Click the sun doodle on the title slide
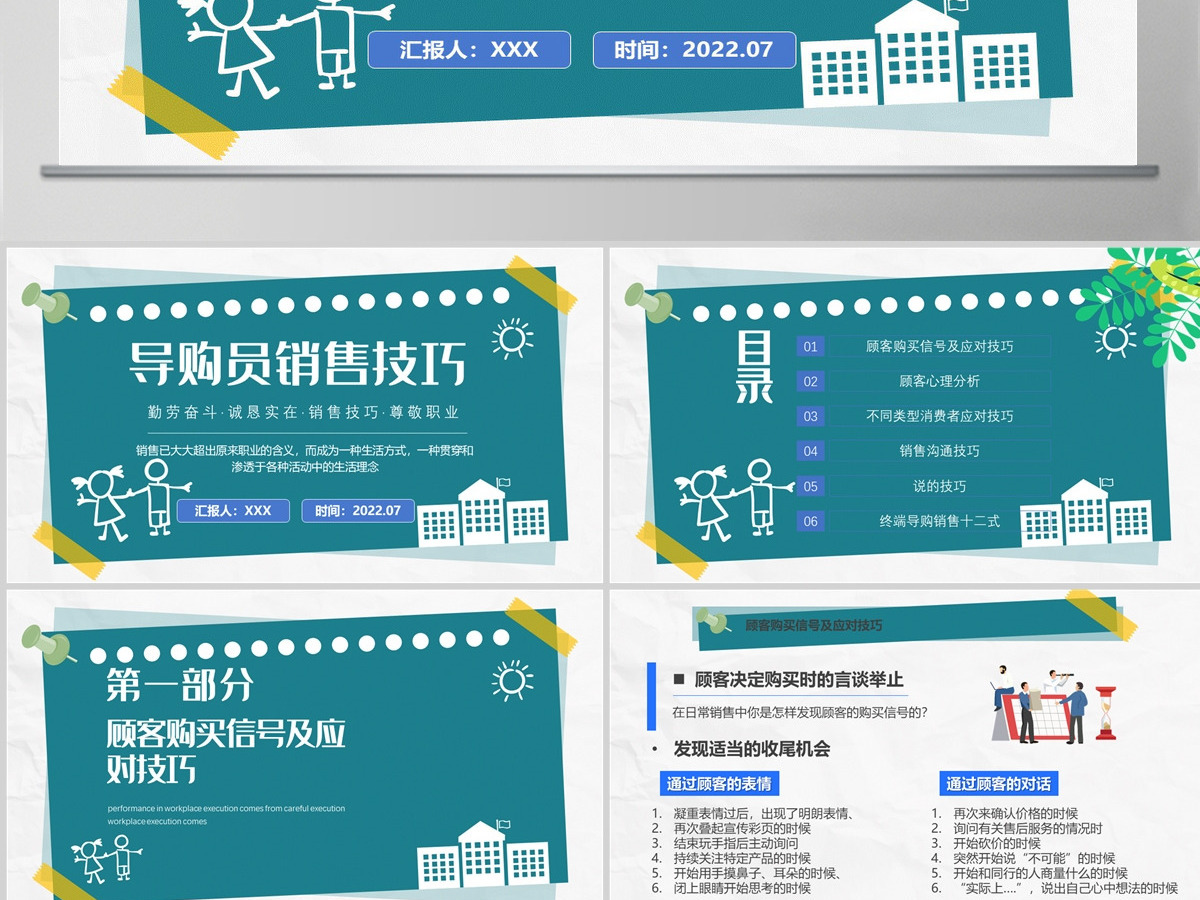This screenshot has width=1200, height=900. click(x=513, y=339)
